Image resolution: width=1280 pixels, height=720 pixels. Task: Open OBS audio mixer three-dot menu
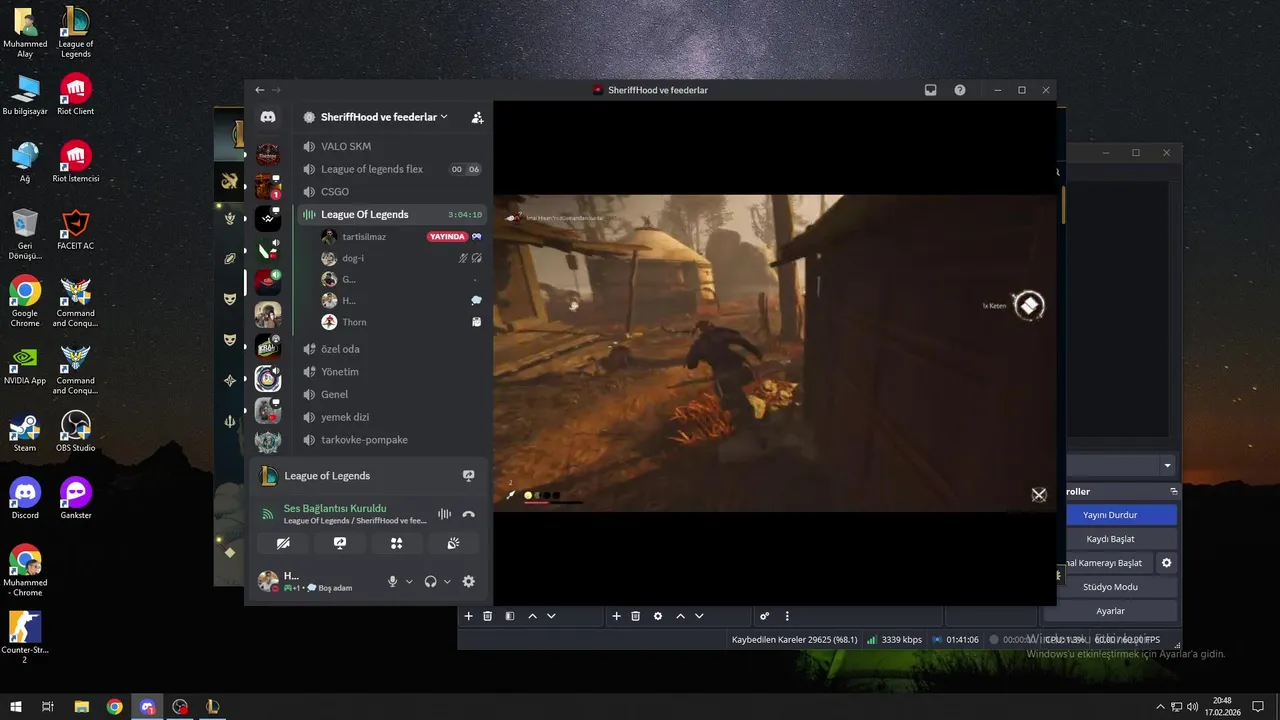[787, 616]
